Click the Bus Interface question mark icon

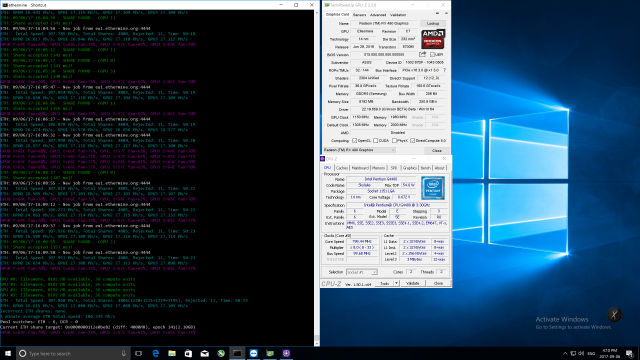pyautogui.click(x=444, y=70)
